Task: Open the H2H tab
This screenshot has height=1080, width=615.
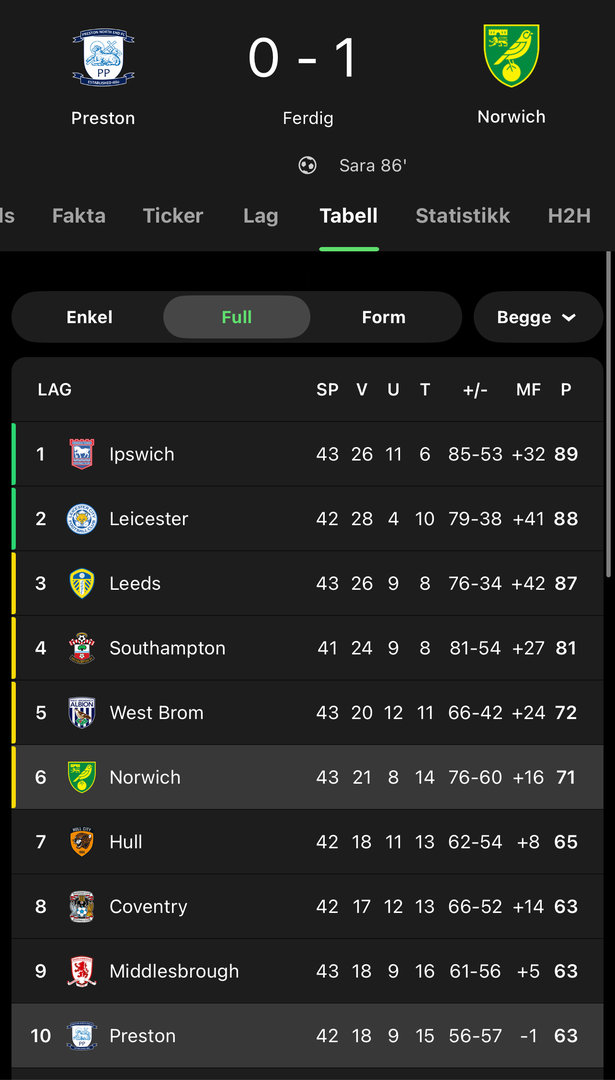Action: point(569,216)
